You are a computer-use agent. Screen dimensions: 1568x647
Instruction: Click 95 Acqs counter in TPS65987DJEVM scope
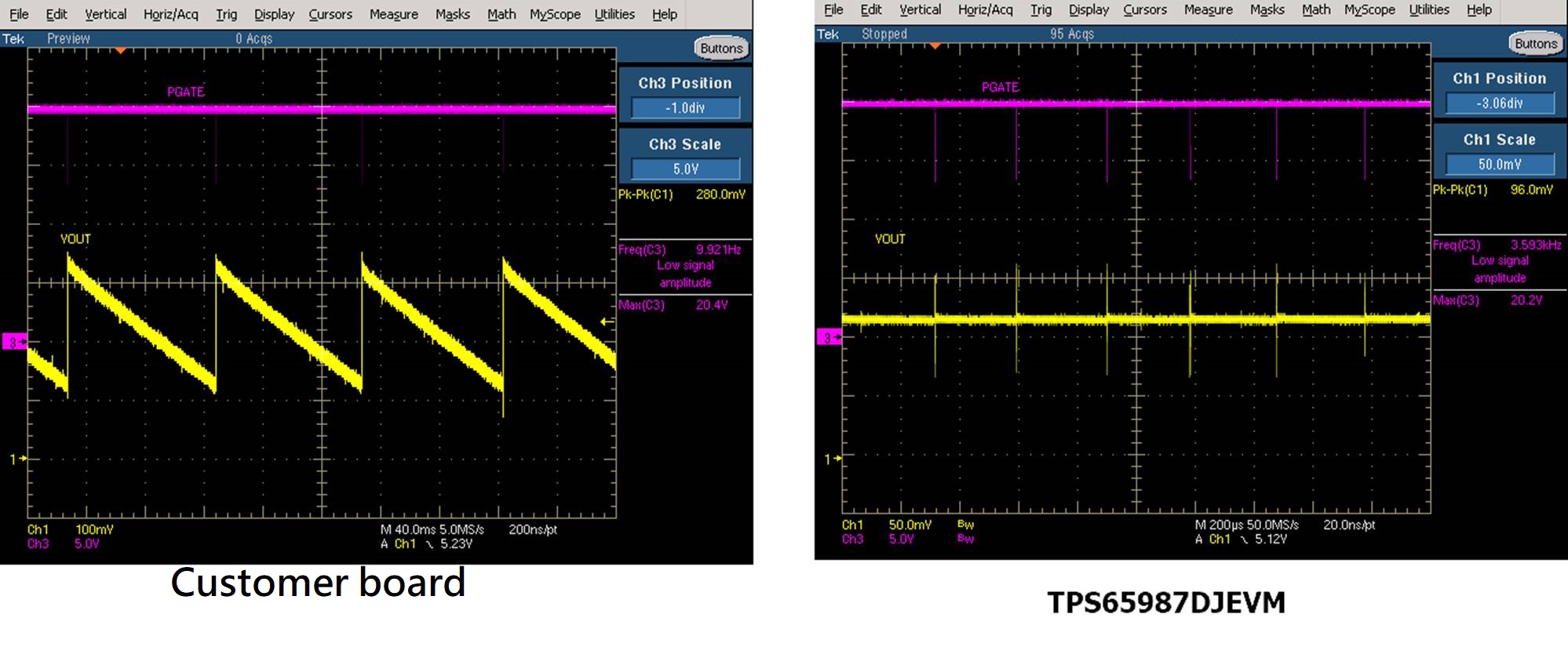point(1072,34)
